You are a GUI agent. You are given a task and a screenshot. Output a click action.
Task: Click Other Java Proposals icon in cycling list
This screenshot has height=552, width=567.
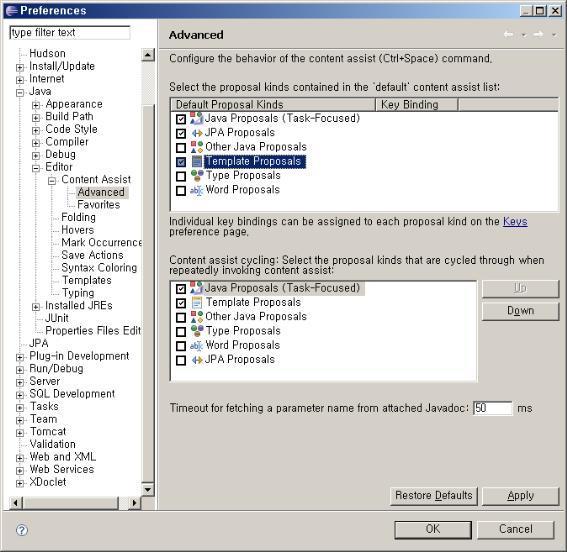196,317
